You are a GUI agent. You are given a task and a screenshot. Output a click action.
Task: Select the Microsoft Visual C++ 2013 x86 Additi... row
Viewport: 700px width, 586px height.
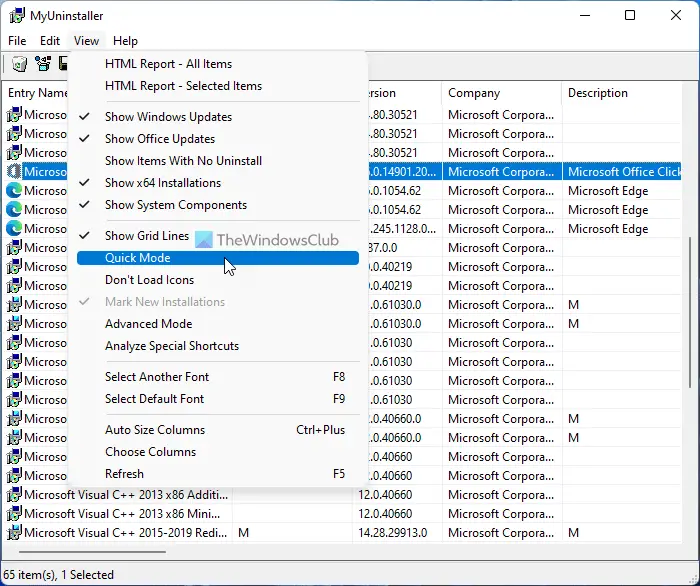pos(343,495)
